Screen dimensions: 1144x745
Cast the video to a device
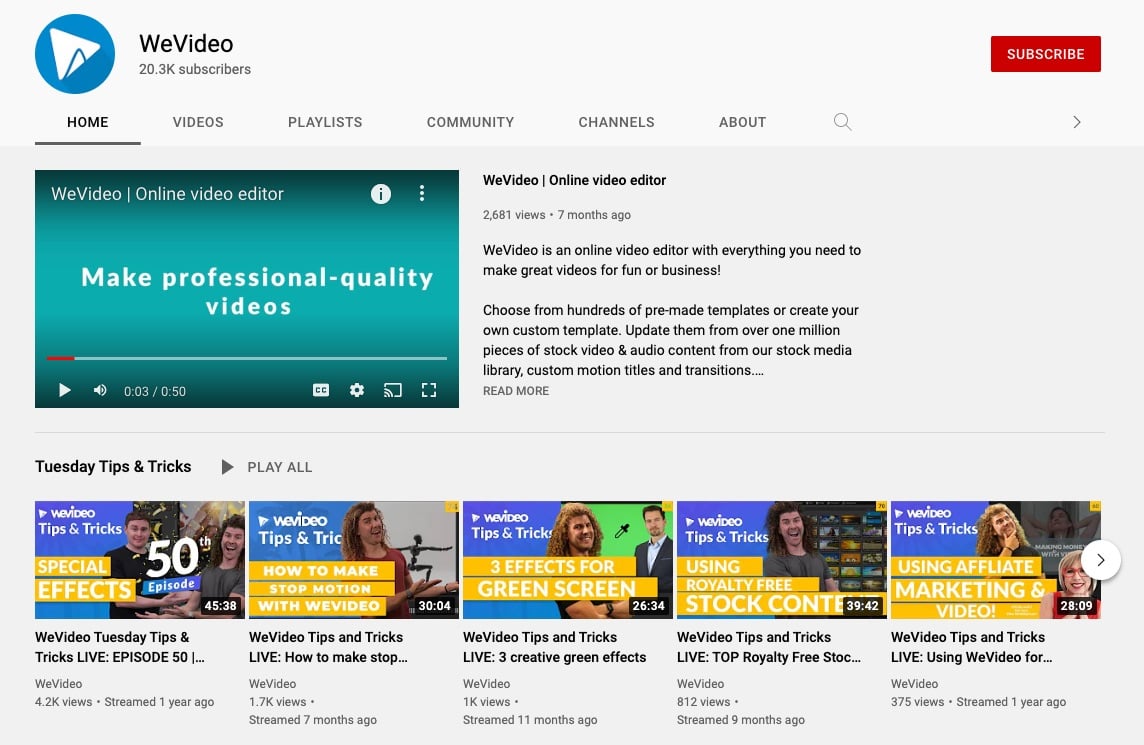click(x=393, y=391)
